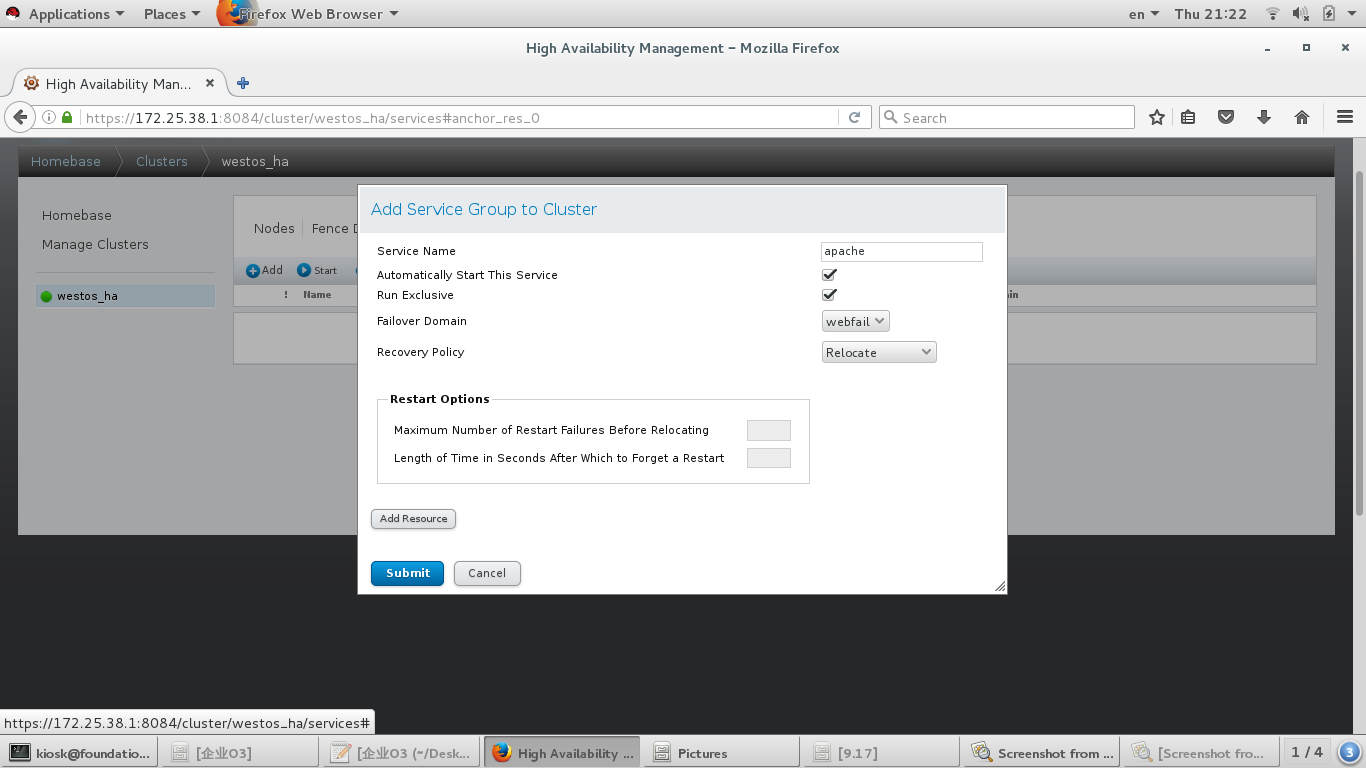The width and height of the screenshot is (1366, 768).
Task: Click the bookmark star icon
Action: (x=1157, y=117)
